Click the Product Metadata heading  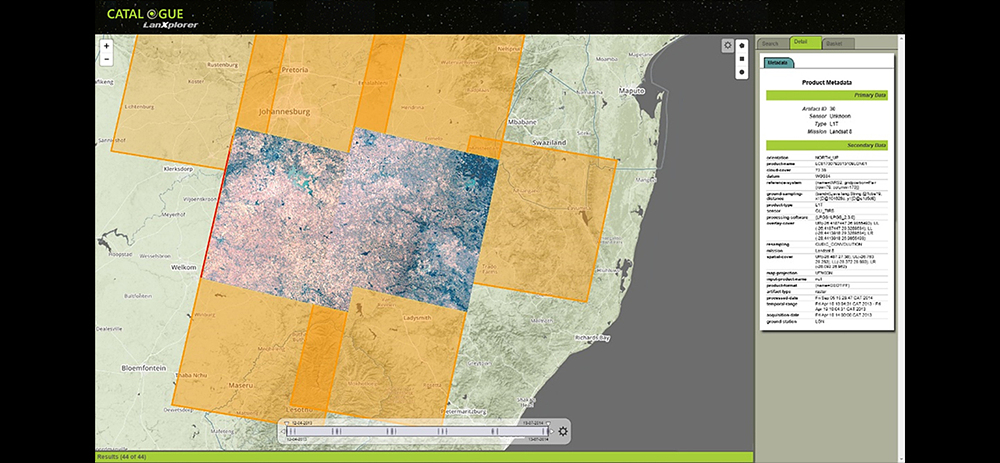tap(827, 82)
